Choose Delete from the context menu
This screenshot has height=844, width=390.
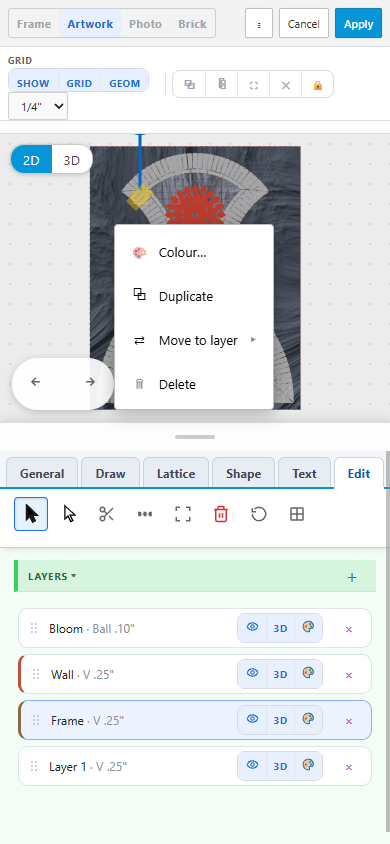194,384
